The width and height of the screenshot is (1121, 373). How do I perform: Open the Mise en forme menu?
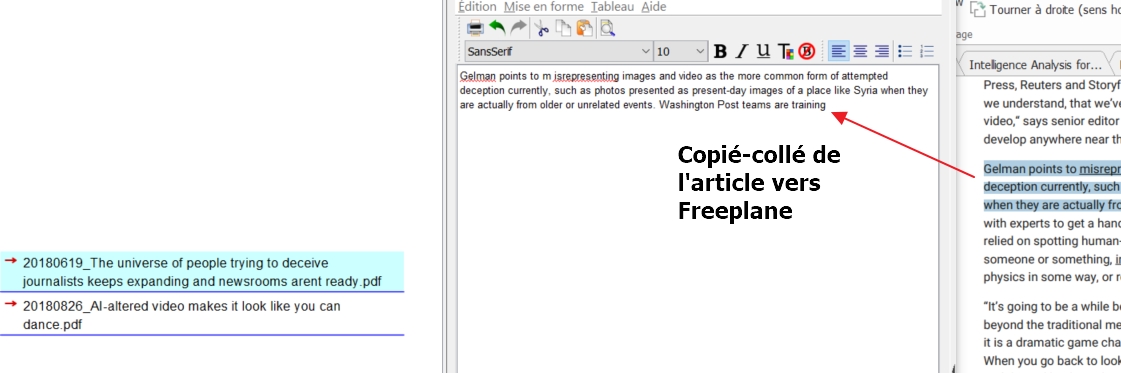tap(543, 7)
